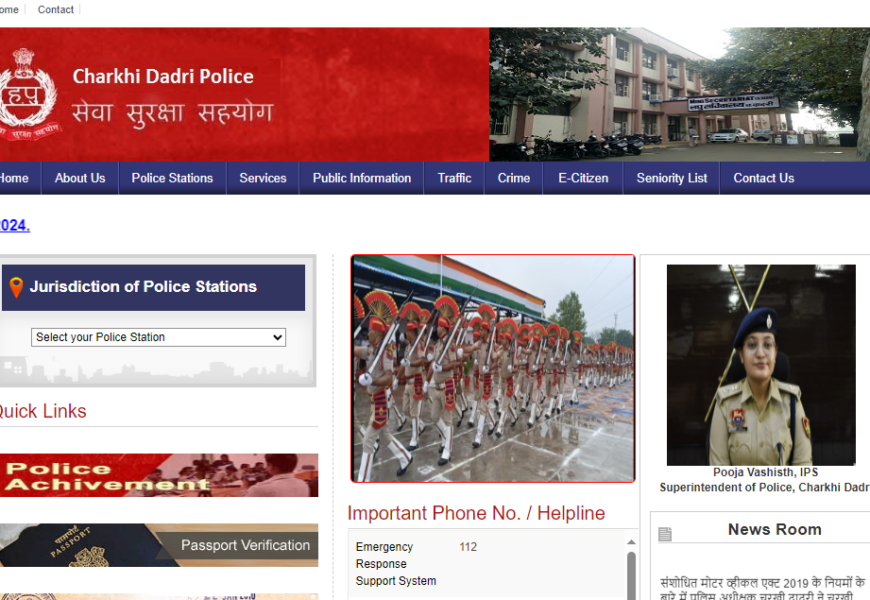Open the Services menu item
This screenshot has width=870, height=600.
click(x=263, y=178)
